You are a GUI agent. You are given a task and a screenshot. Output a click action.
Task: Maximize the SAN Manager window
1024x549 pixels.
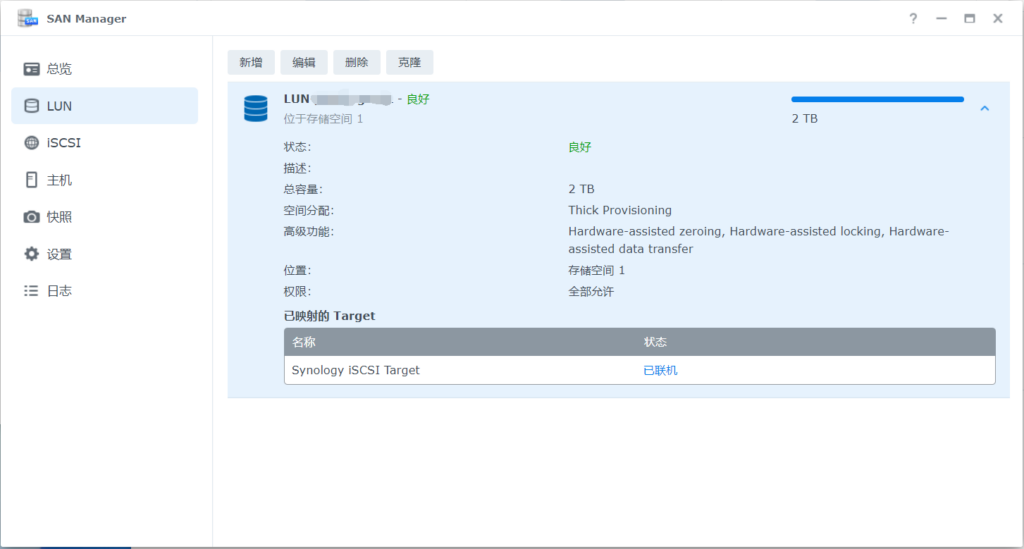pyautogui.click(x=970, y=18)
